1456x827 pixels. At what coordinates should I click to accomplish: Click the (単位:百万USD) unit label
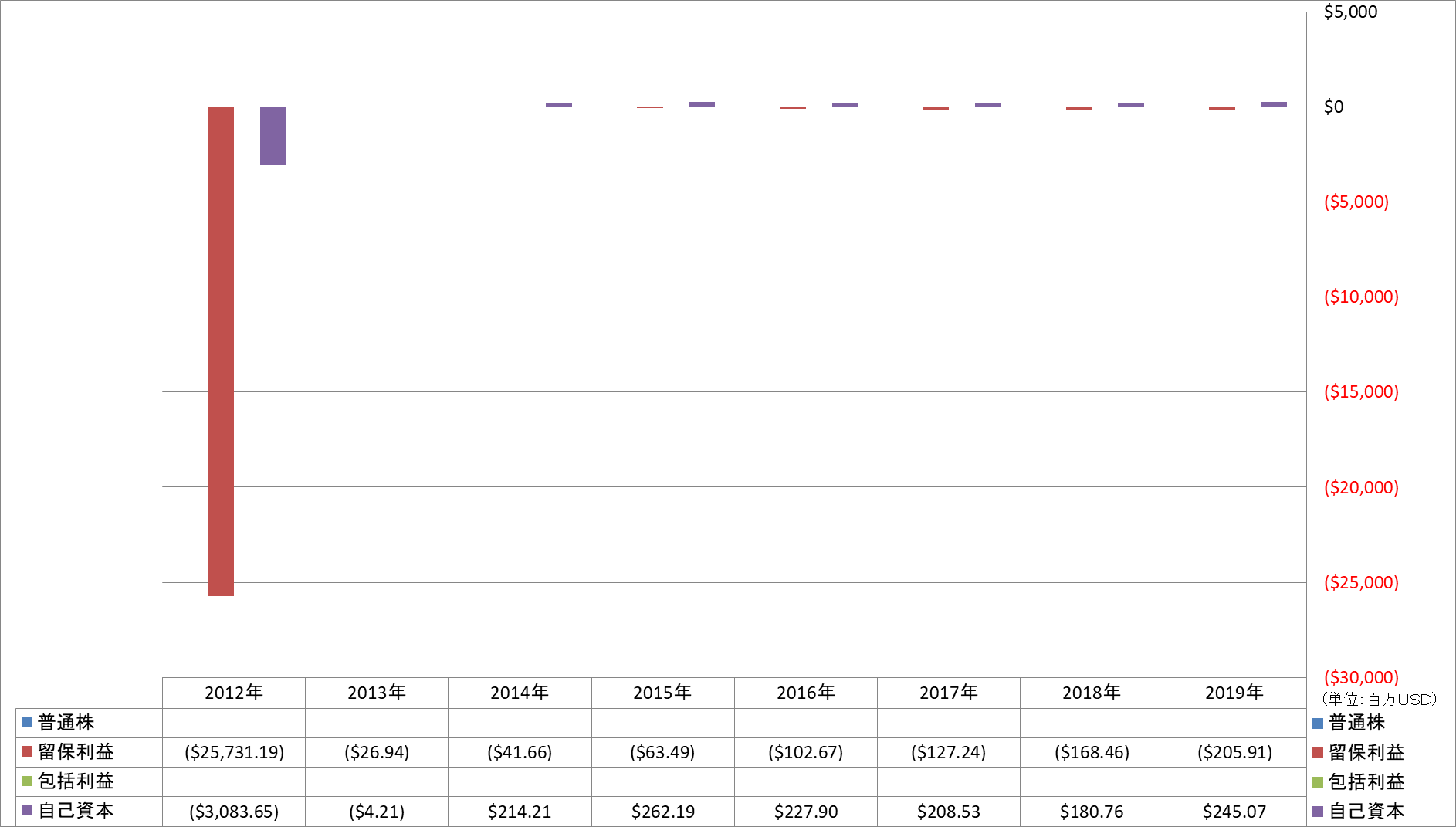(x=1379, y=700)
